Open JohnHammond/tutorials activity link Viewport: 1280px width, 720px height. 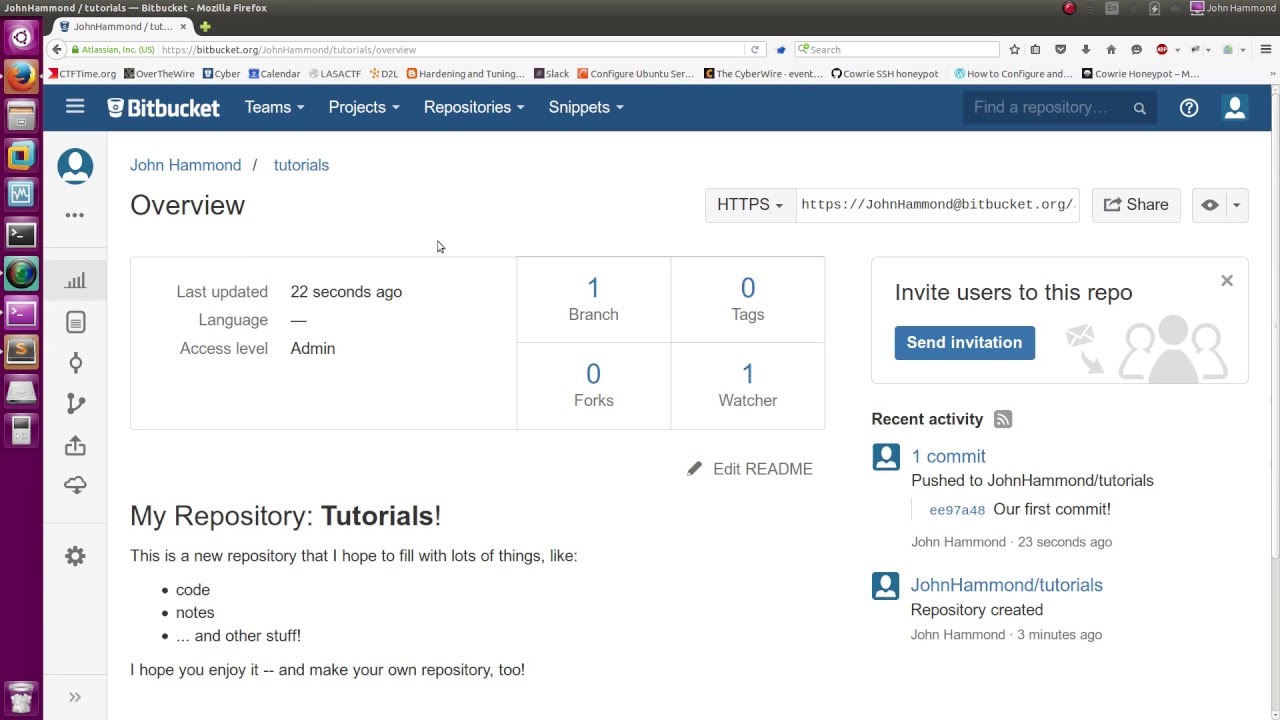(x=1006, y=585)
